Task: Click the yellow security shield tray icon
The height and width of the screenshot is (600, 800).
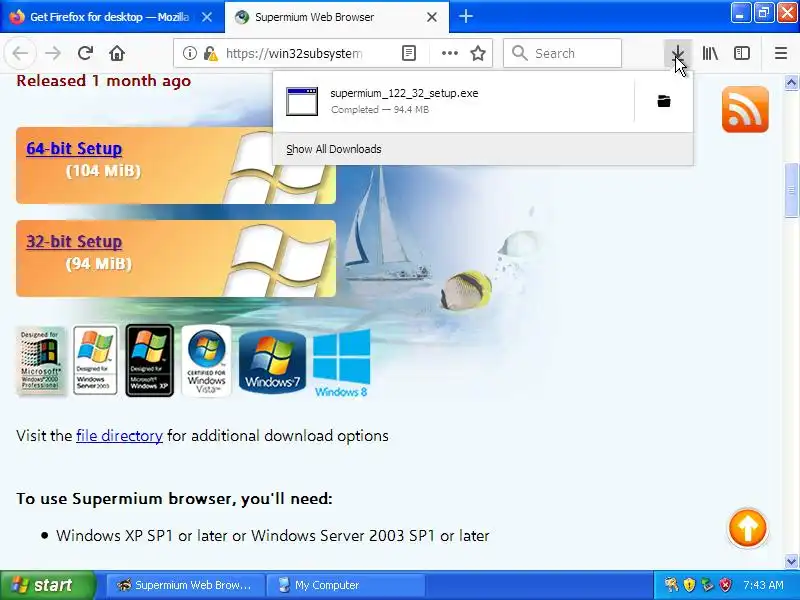Action: coord(689,584)
